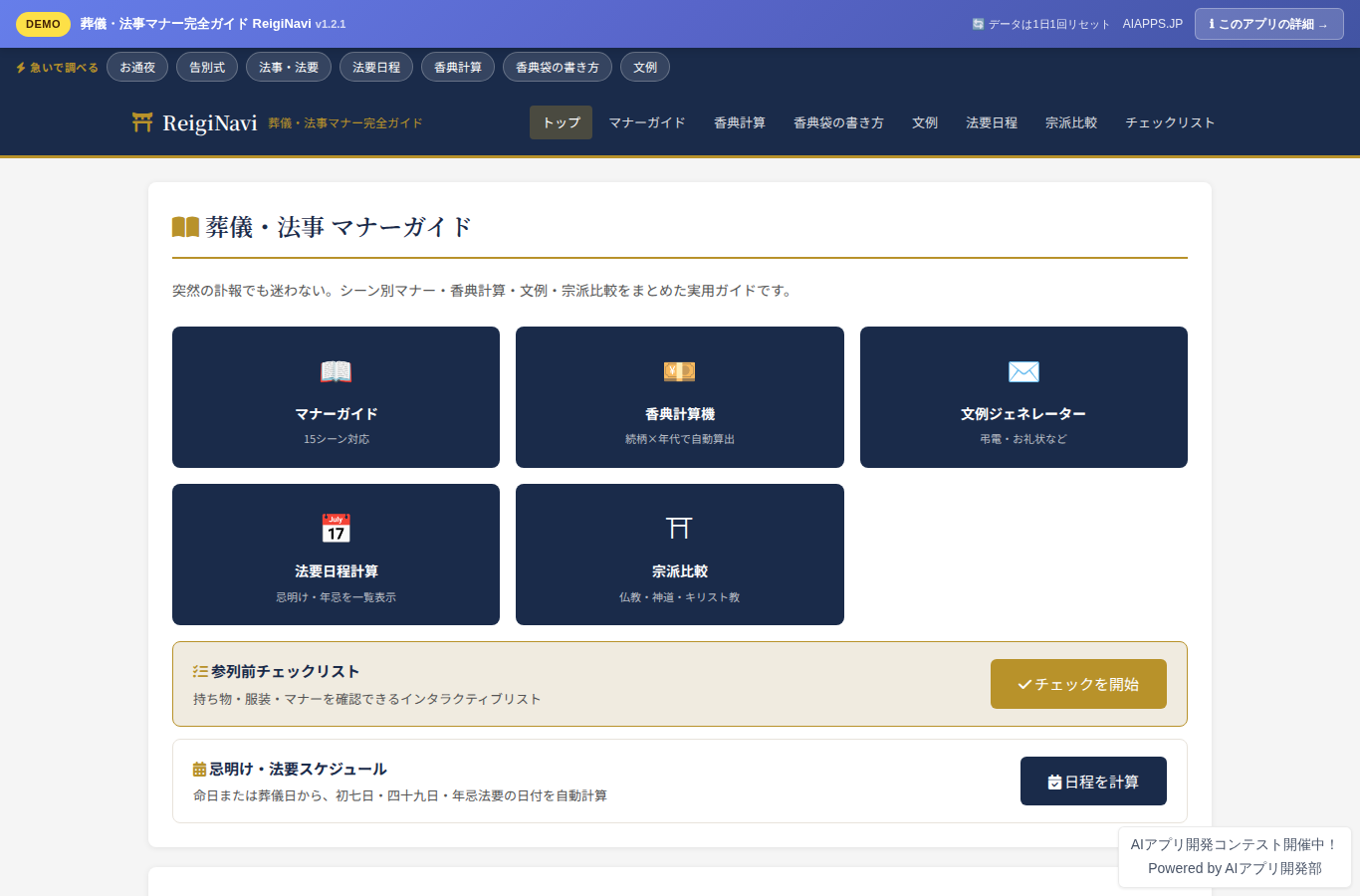Start the checklist with チェックを開始 button
The height and width of the screenshot is (896, 1360).
point(1078,684)
